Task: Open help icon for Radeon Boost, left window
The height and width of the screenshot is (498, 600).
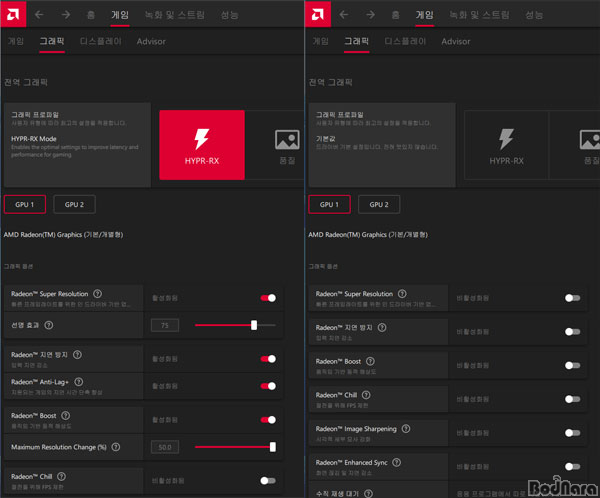Action: pyautogui.click(x=65, y=415)
